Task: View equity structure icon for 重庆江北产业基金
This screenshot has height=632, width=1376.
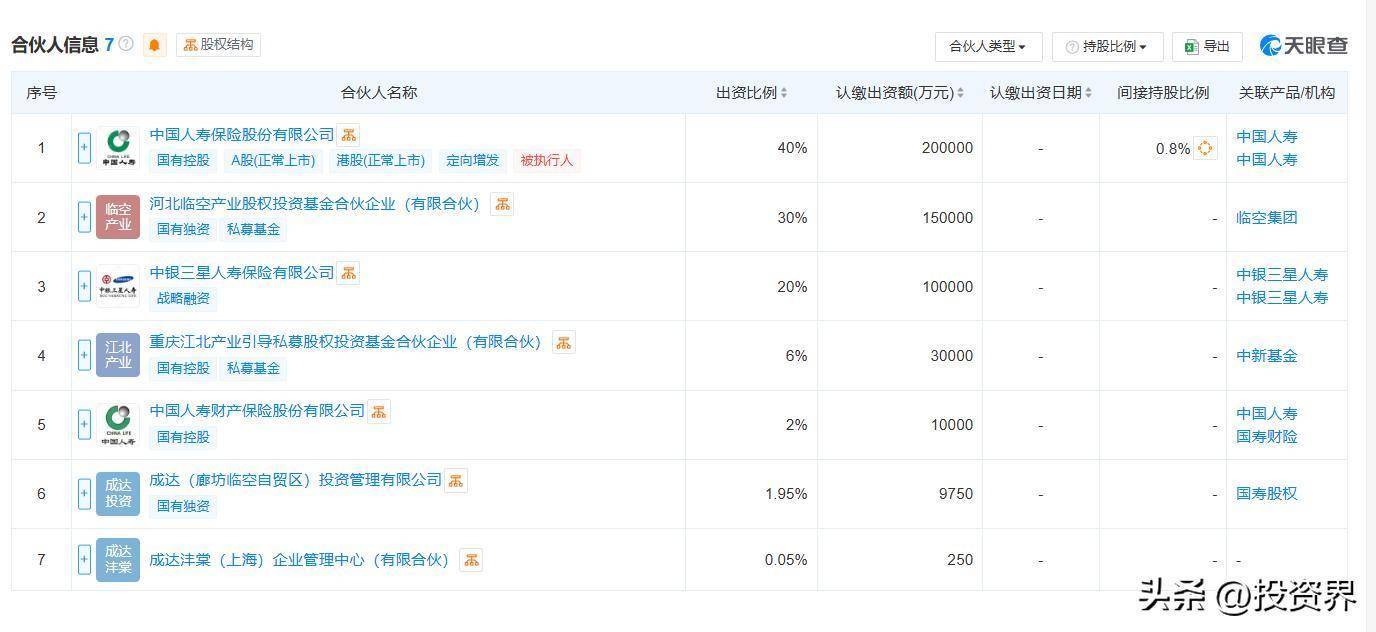Action: coord(564,342)
